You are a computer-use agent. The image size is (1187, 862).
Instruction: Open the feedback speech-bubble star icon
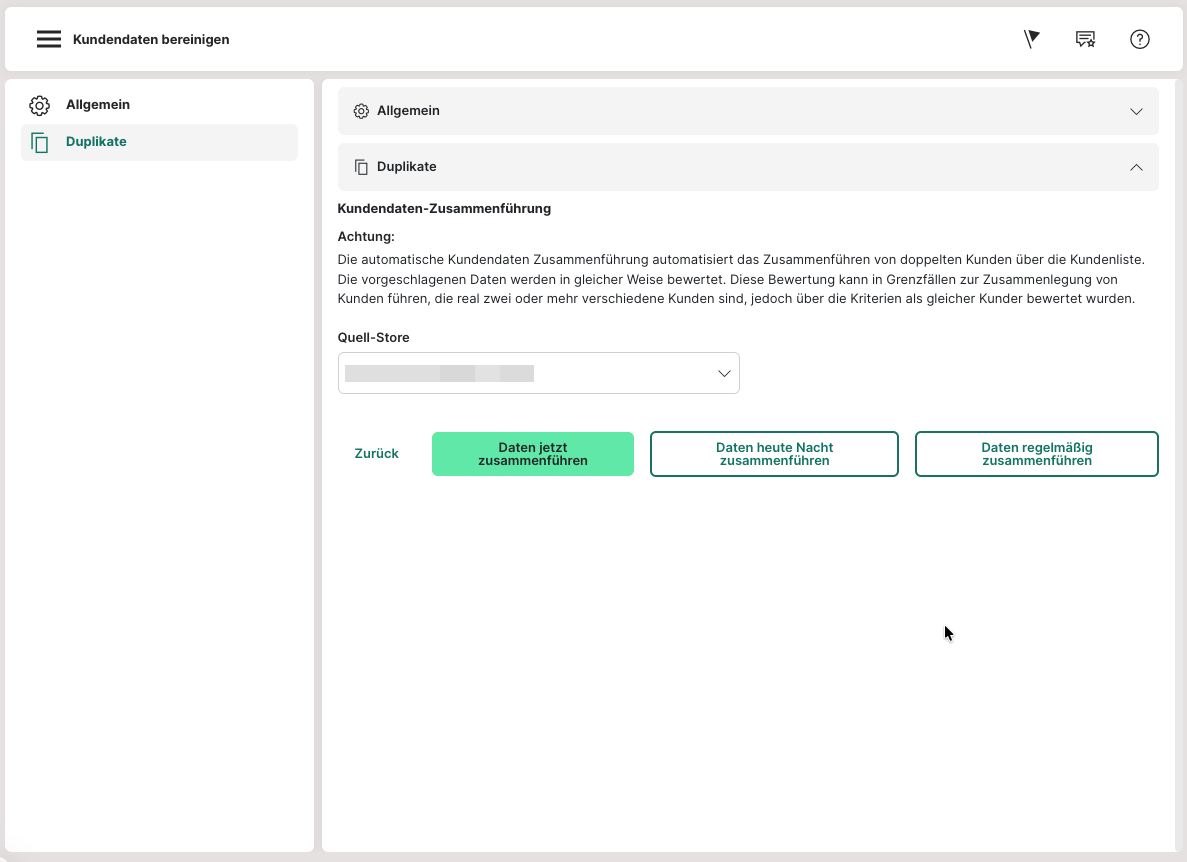[x=1085, y=39]
